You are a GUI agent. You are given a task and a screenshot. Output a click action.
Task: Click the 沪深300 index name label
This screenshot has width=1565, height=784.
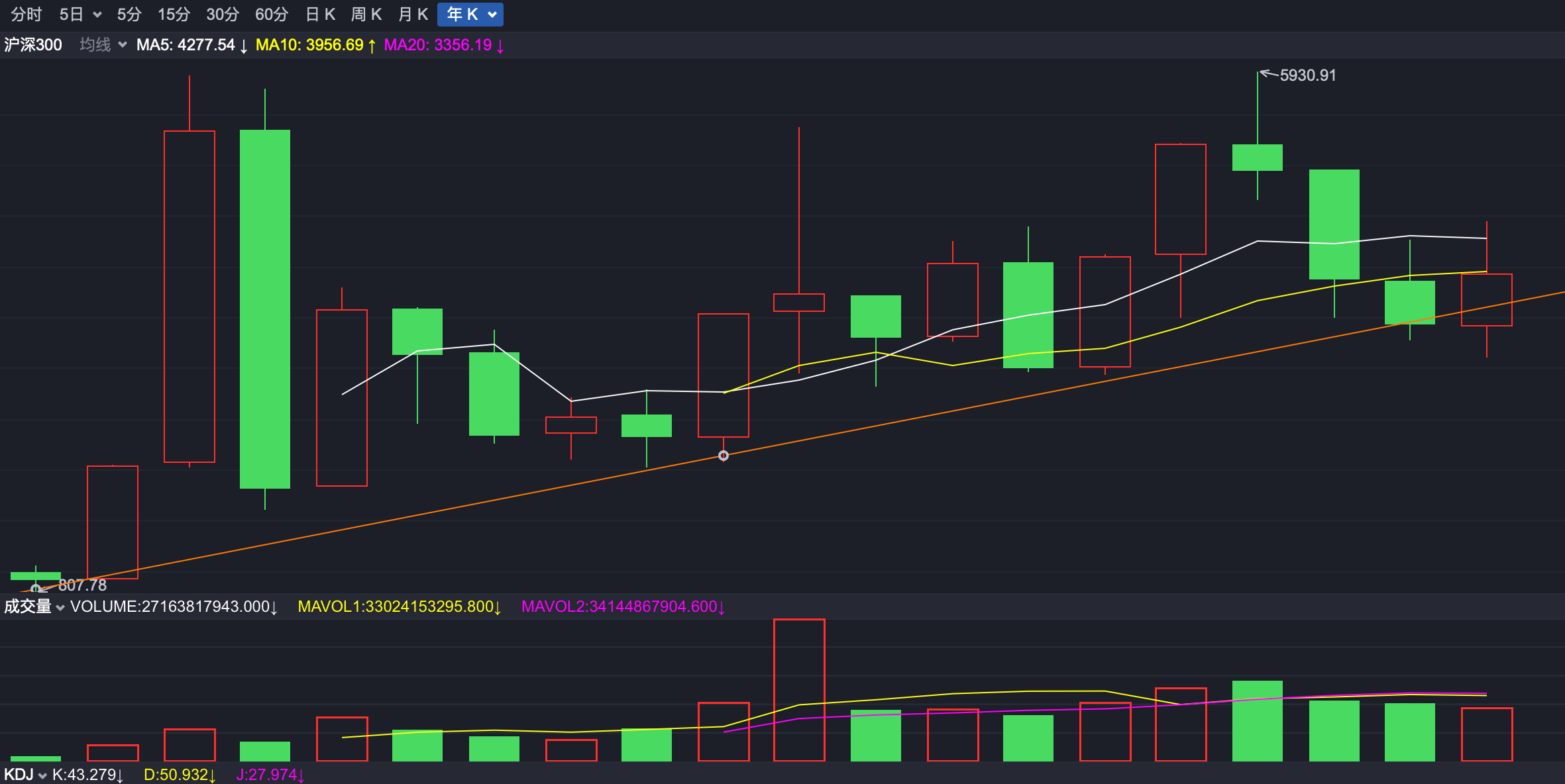click(x=33, y=44)
